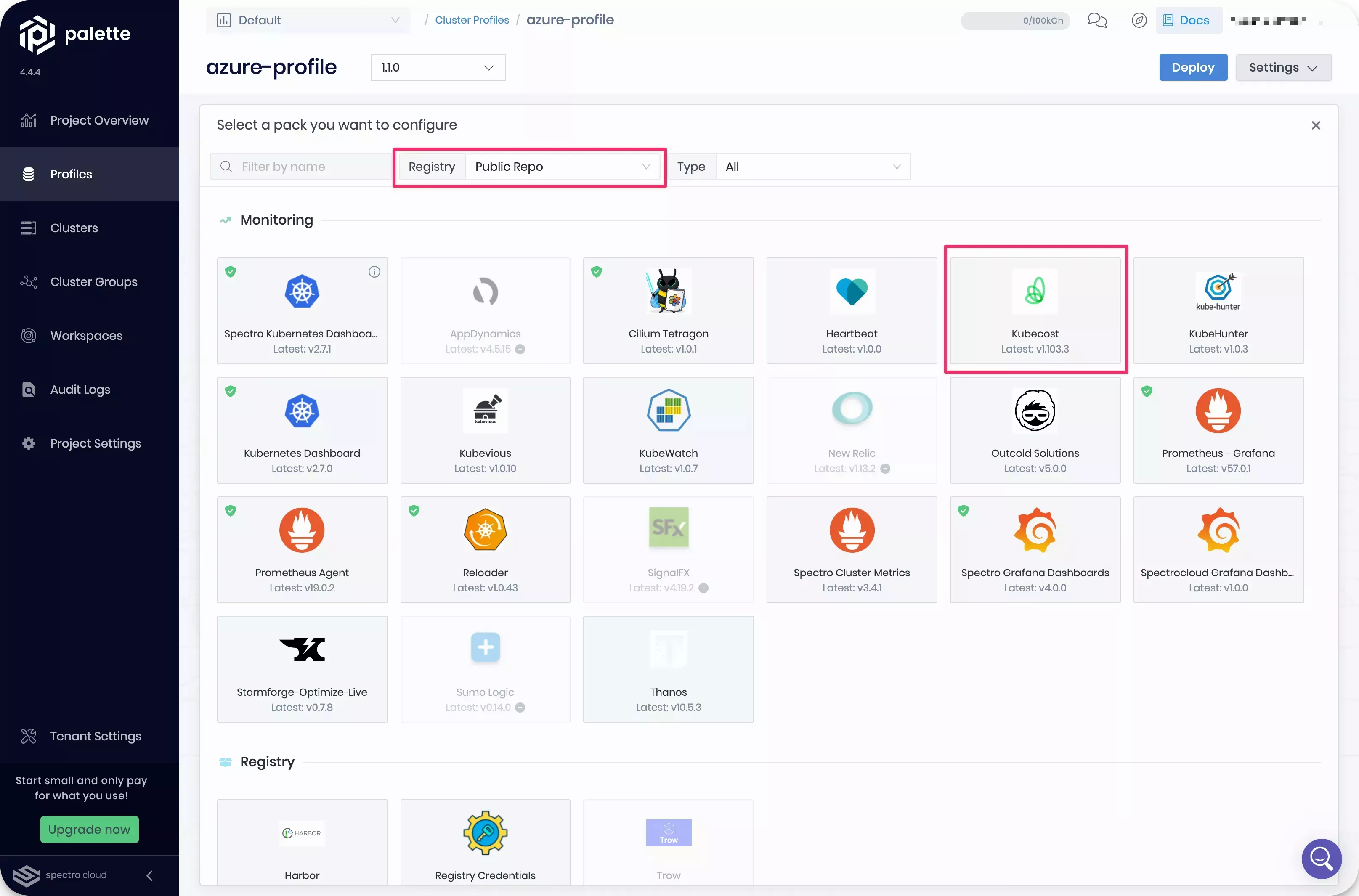Choose the Prometheus Agent pack
Screen dimensions: 1359x896
pos(302,549)
